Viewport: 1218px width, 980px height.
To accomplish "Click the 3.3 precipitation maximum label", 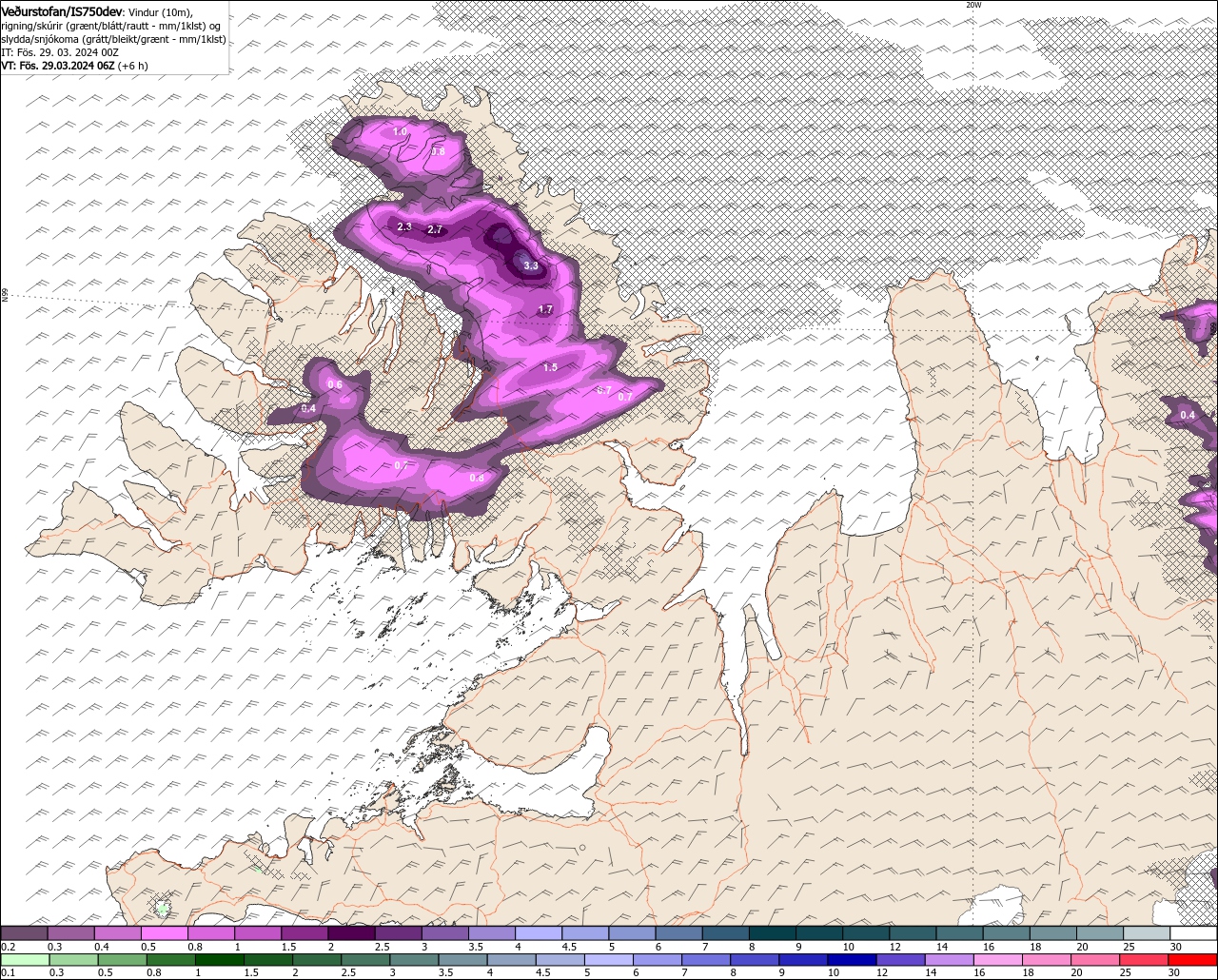I will (x=531, y=266).
